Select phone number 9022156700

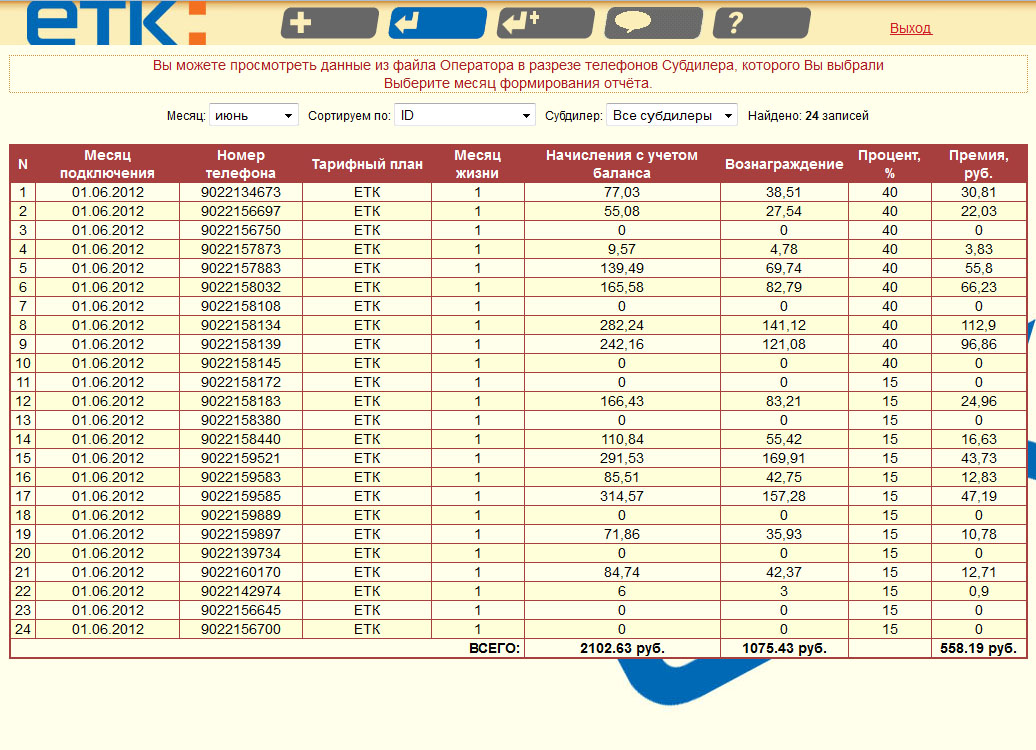point(240,629)
